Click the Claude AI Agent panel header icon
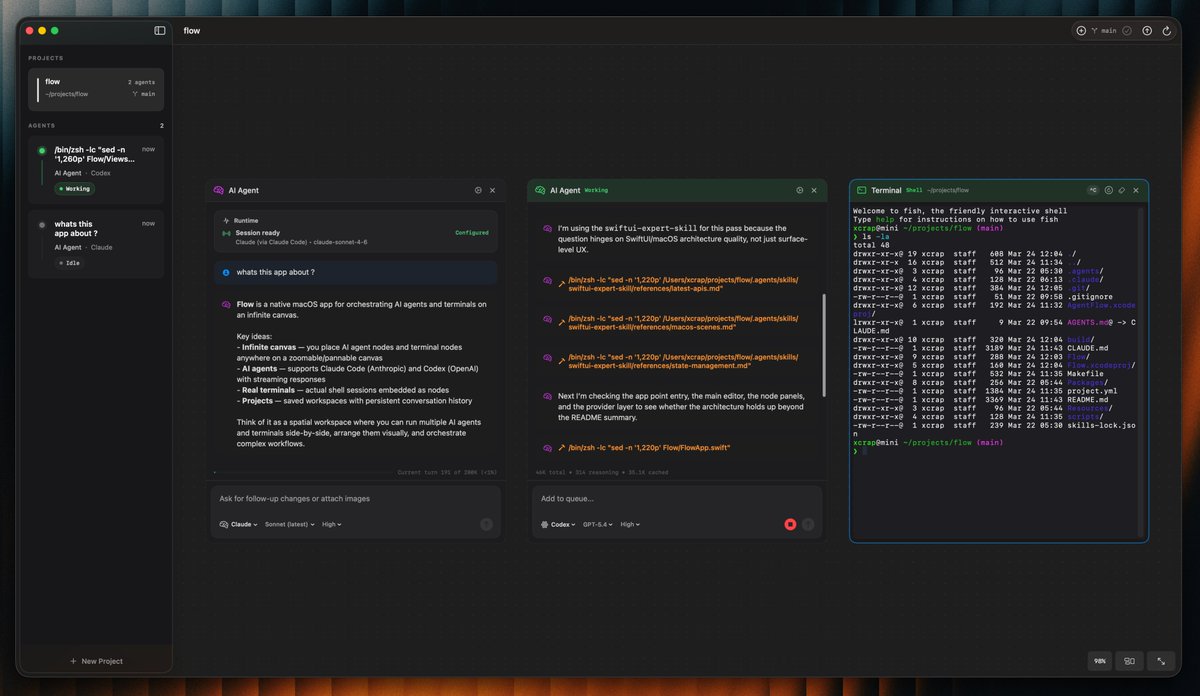The image size is (1200, 696). [219, 190]
